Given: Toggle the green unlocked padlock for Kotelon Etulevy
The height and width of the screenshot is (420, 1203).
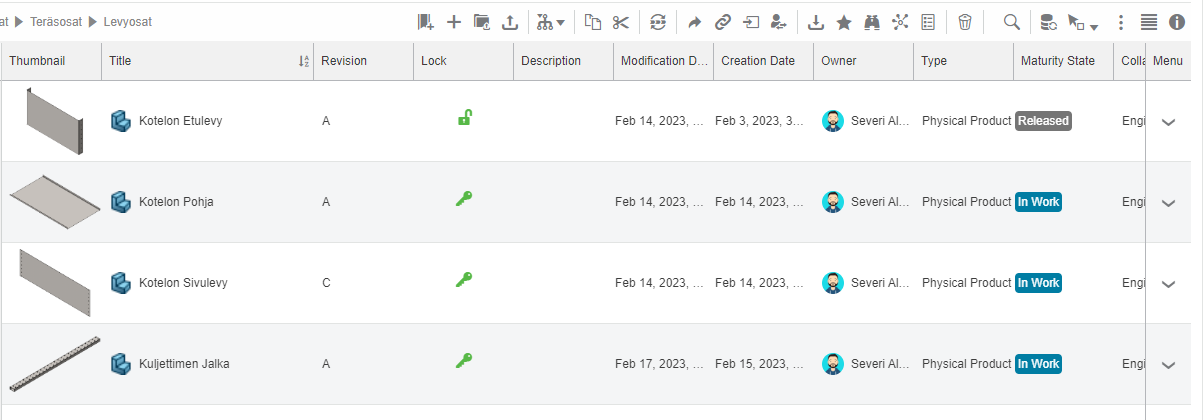Looking at the screenshot, I should tap(464, 118).
